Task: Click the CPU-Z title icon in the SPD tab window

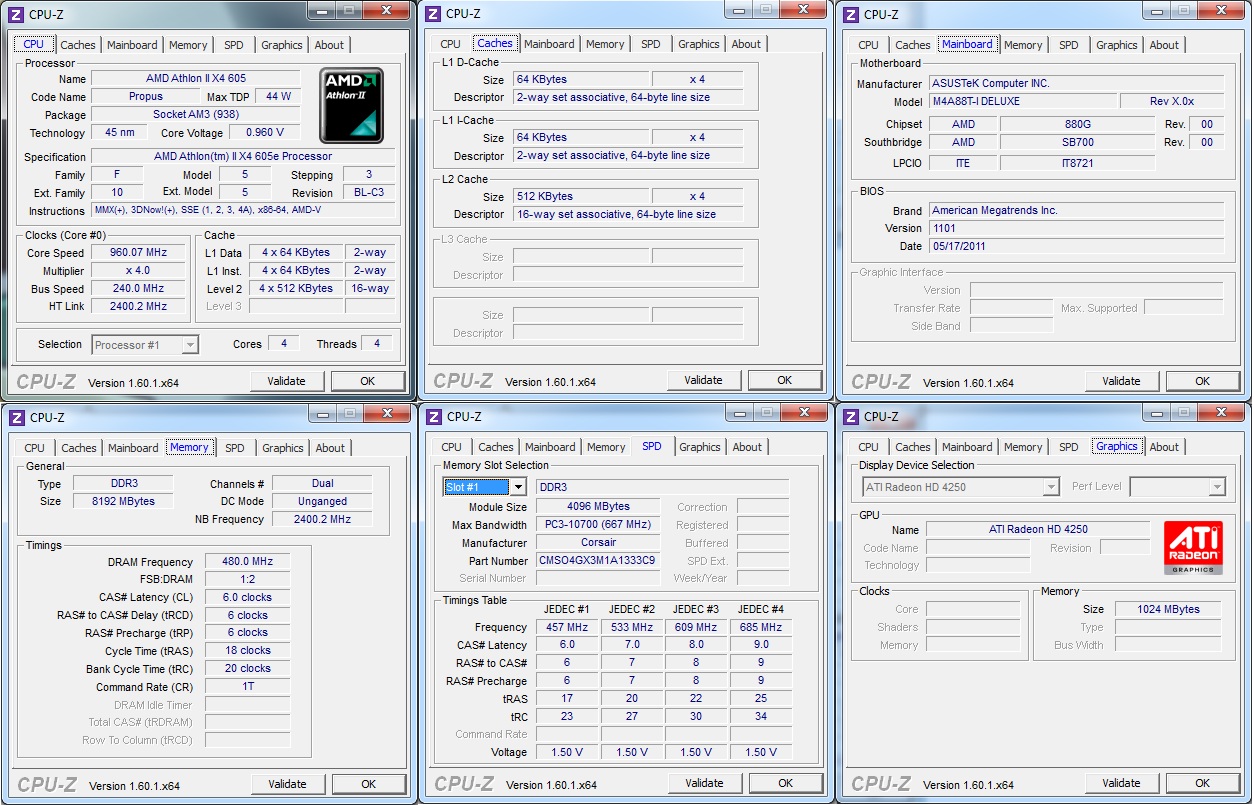Action: [433, 417]
